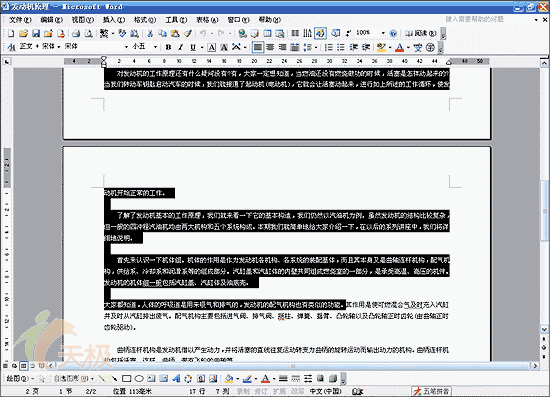The width and height of the screenshot is (550, 397).
Task: Click the vertical scrollbar down arrow
Action: click(x=544, y=330)
